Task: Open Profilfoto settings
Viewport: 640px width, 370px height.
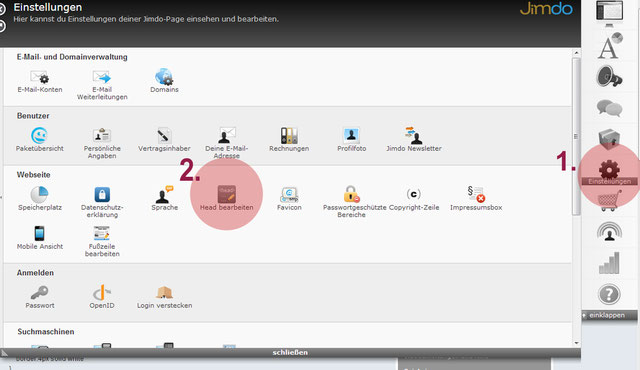Action: click(351, 140)
